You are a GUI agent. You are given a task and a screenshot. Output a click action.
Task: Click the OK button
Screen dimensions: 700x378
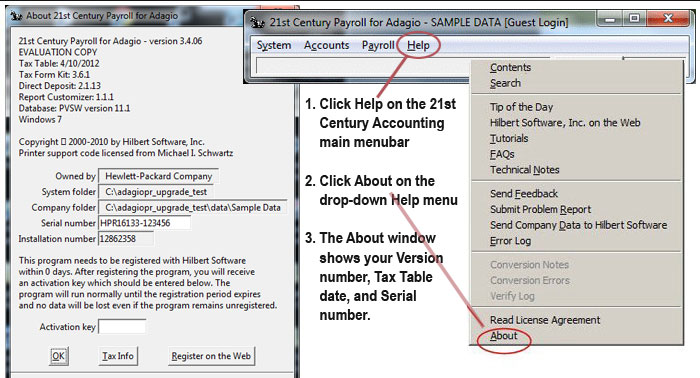(58, 356)
